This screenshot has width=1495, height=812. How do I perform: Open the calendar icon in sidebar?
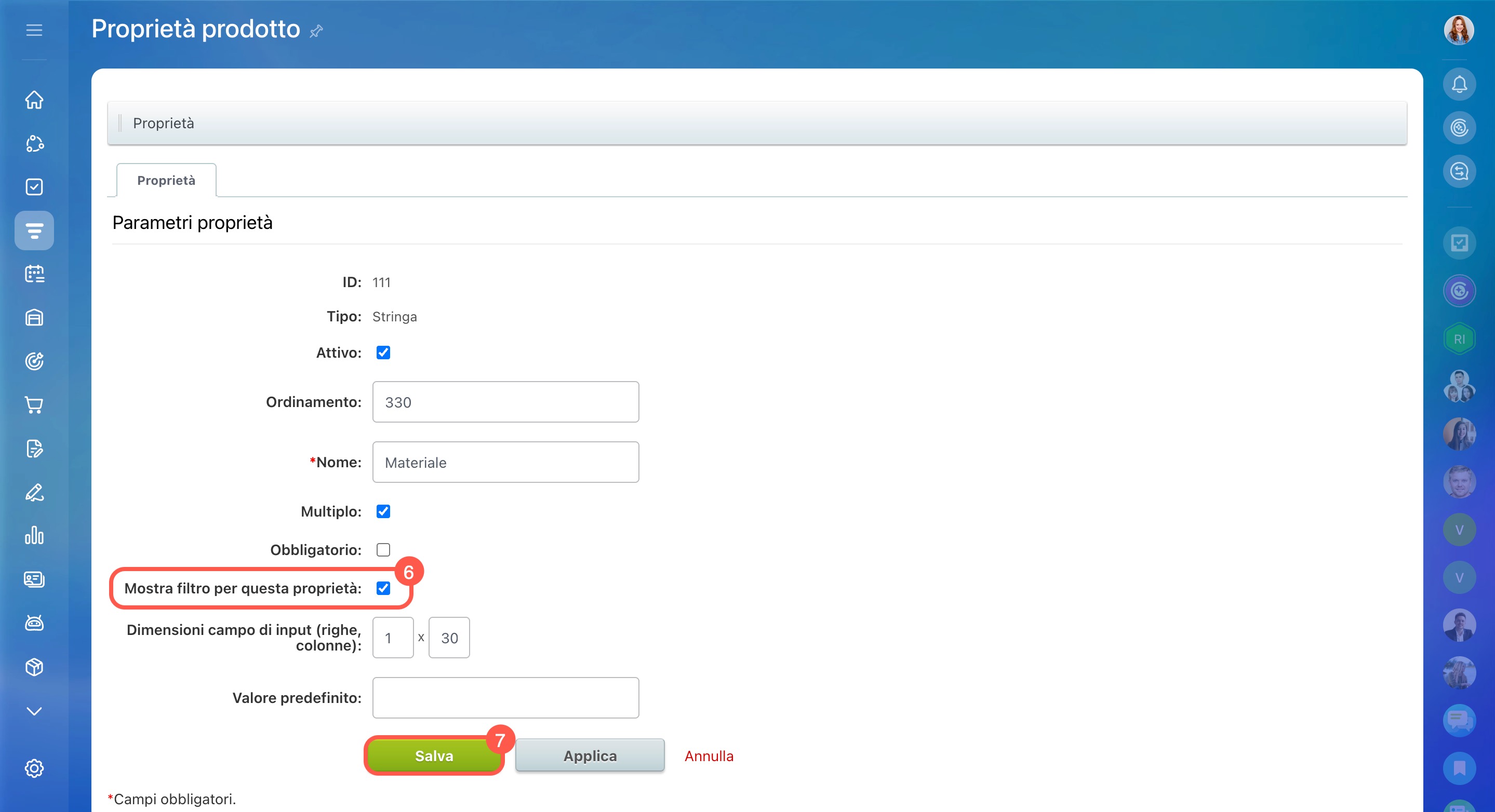34,274
